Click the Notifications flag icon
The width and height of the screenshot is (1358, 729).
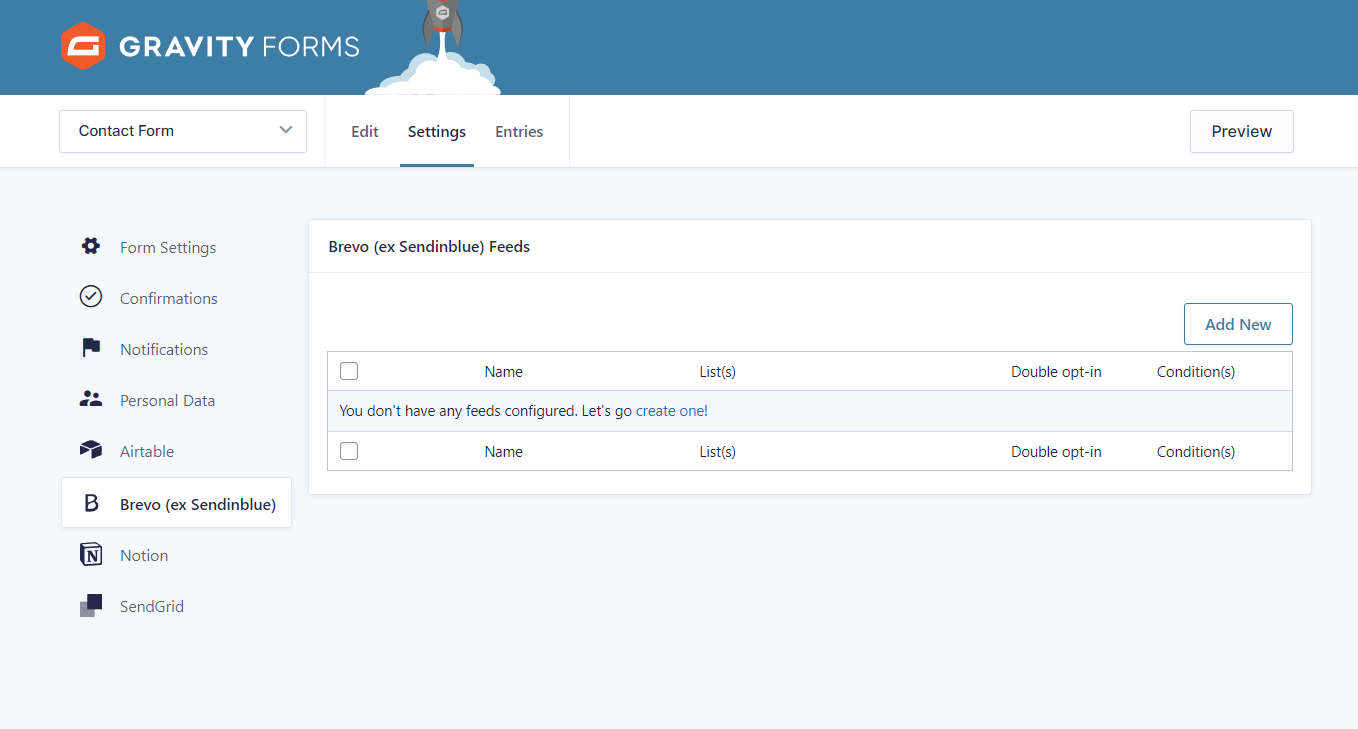[91, 348]
